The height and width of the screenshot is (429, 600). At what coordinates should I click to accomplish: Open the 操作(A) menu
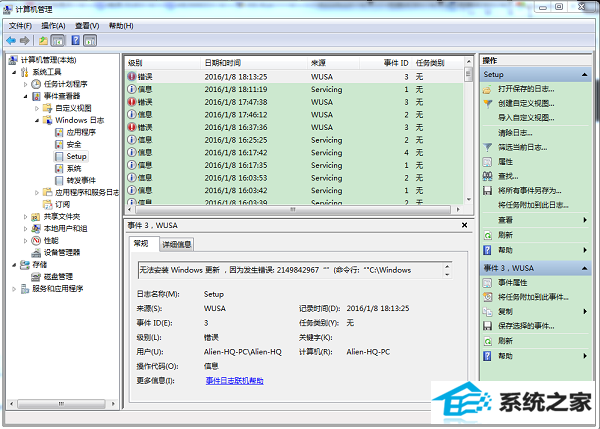pyautogui.click(x=53, y=26)
